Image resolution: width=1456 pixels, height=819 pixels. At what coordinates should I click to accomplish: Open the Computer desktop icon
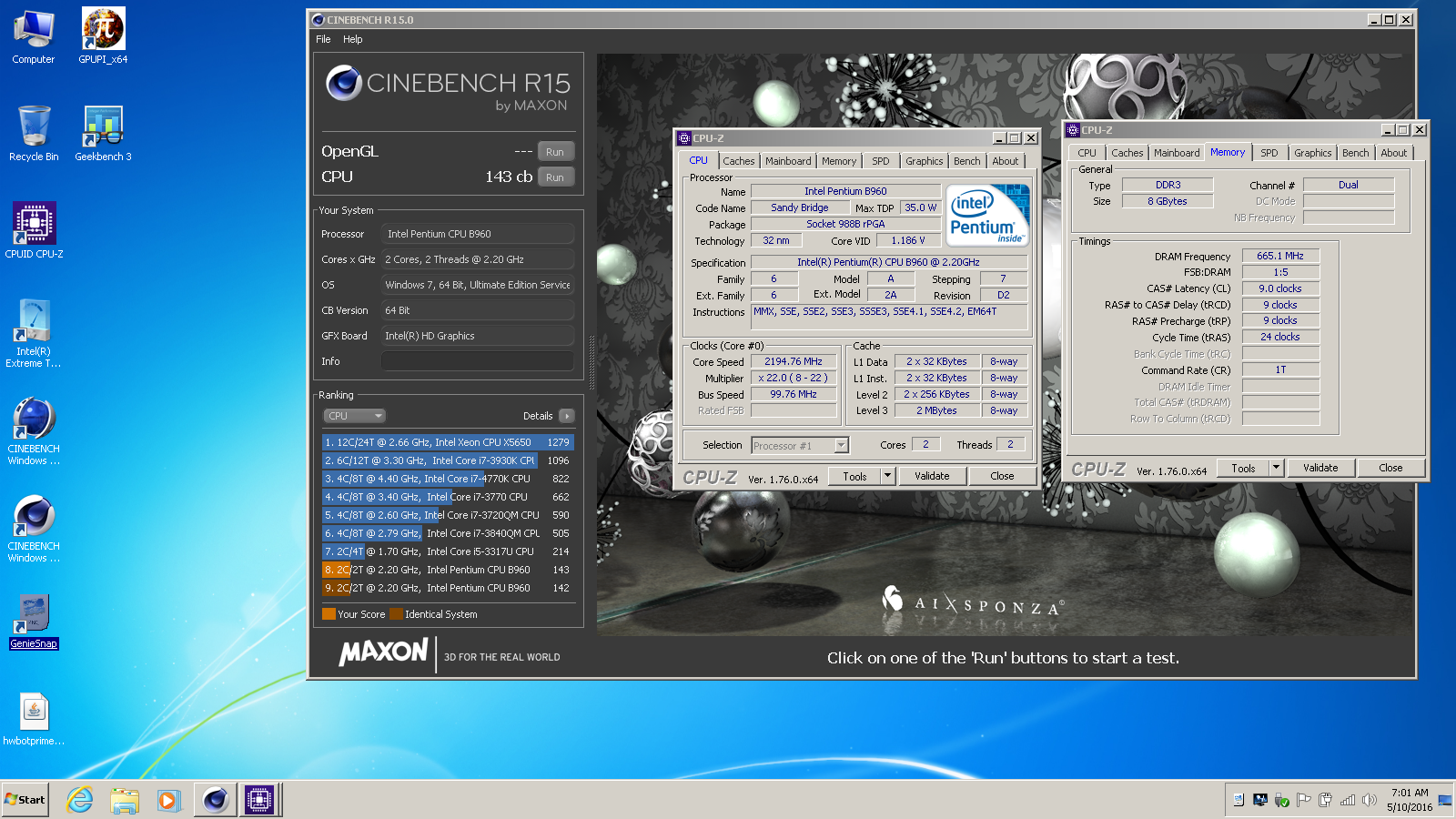point(34,37)
